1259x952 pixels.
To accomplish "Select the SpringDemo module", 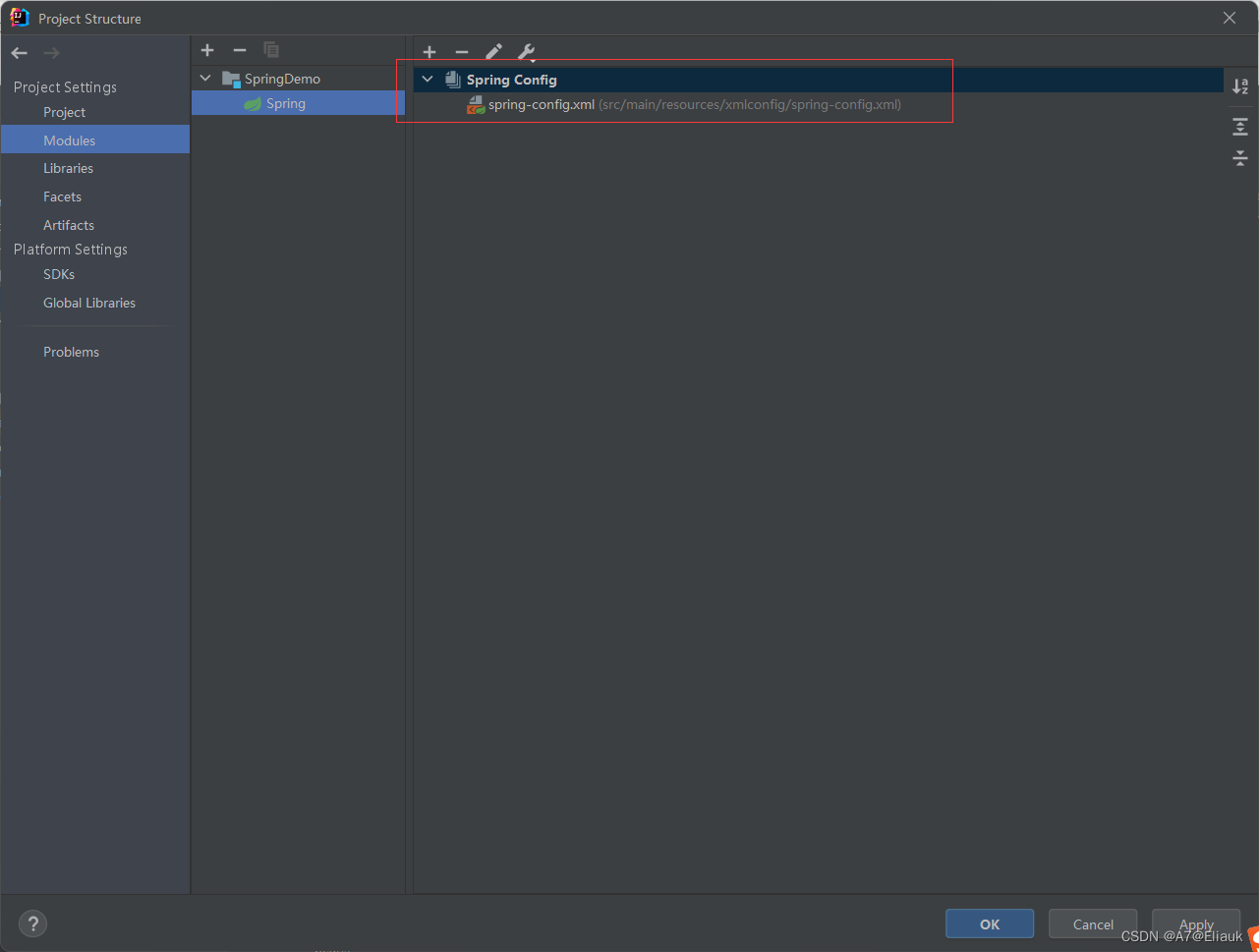I will click(298, 79).
